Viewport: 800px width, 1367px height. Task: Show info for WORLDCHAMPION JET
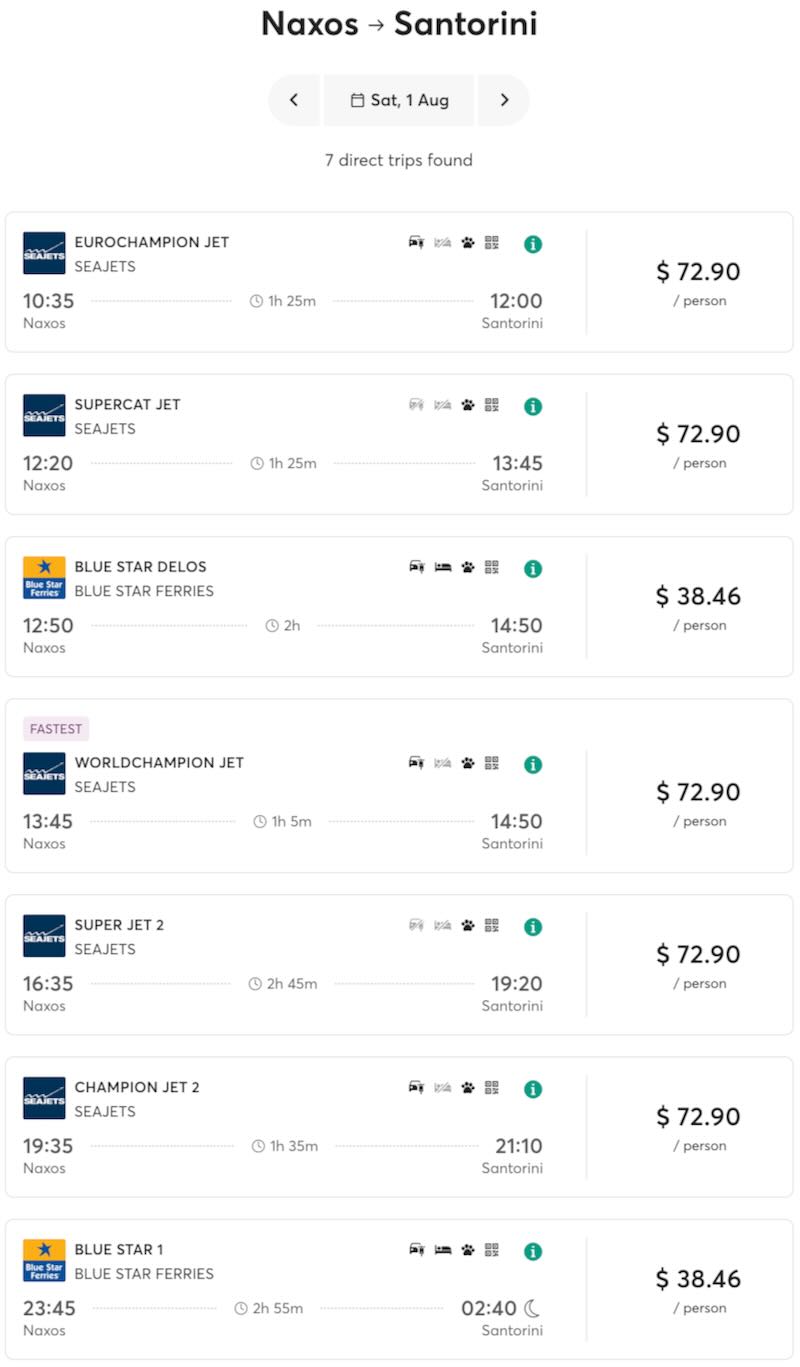(533, 764)
